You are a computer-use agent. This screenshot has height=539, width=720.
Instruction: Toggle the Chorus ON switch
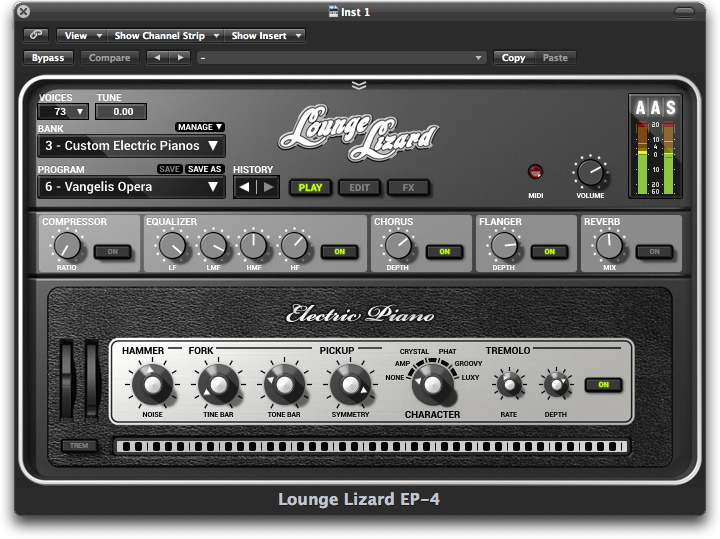444,252
